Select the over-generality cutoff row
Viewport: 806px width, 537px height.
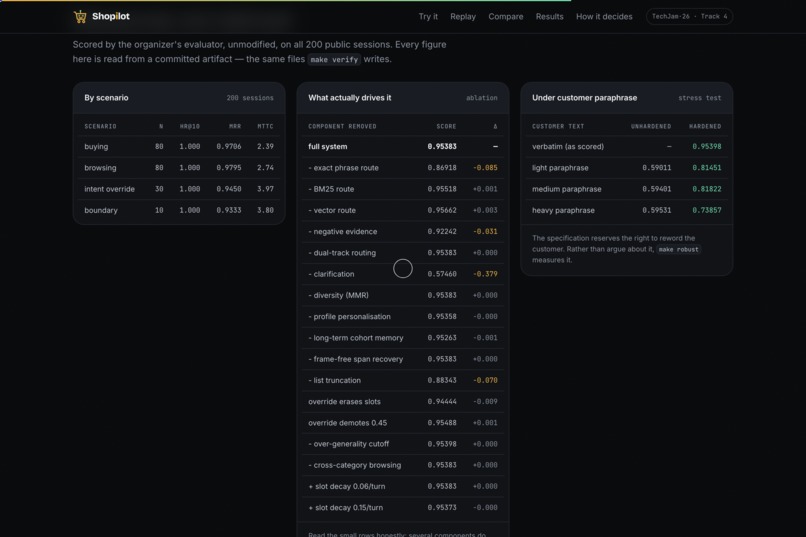[403, 444]
